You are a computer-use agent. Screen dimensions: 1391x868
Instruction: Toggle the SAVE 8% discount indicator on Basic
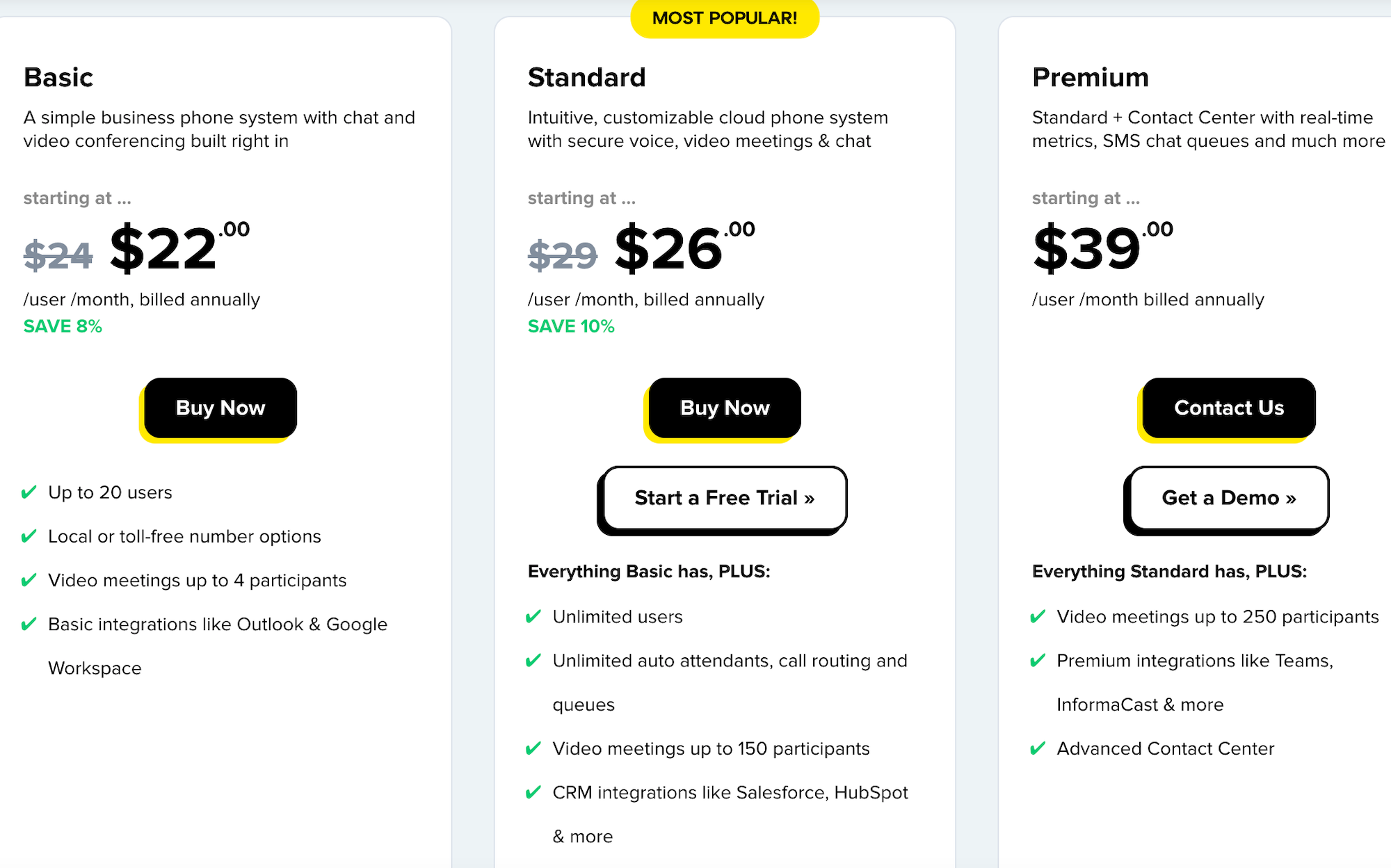[x=62, y=326]
